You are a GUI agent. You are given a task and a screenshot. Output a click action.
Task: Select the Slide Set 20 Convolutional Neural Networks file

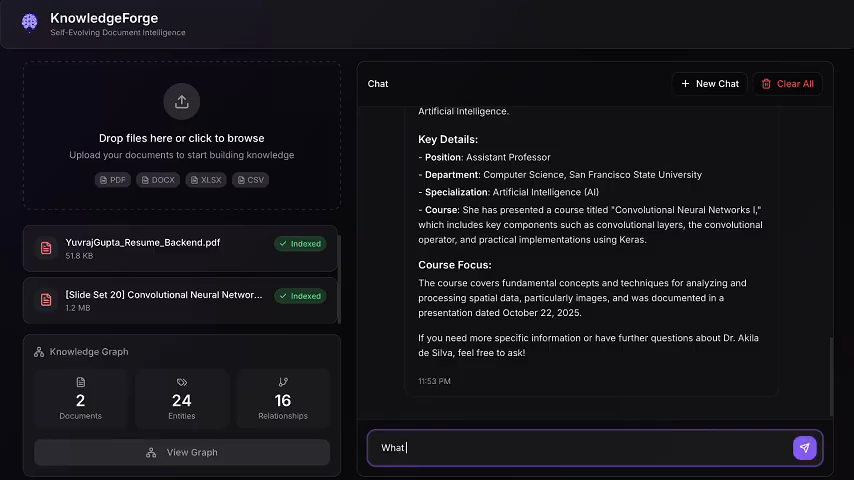(180, 301)
